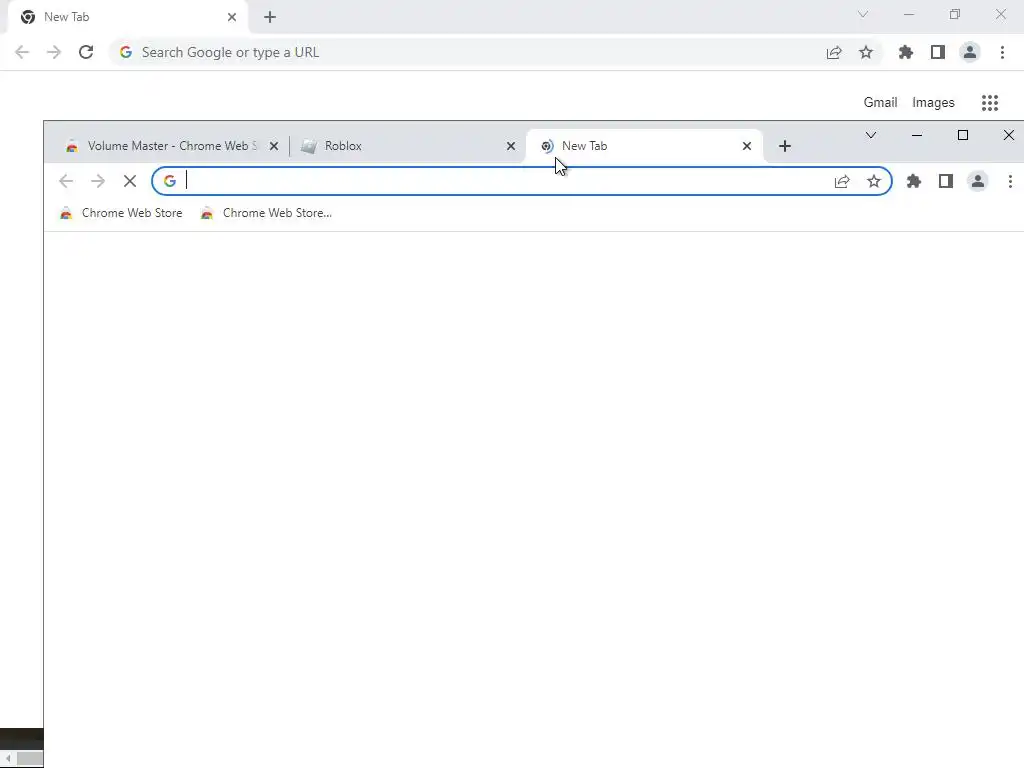Open a new tab in back window
Viewport: 1024px width, 768px height.
click(270, 17)
